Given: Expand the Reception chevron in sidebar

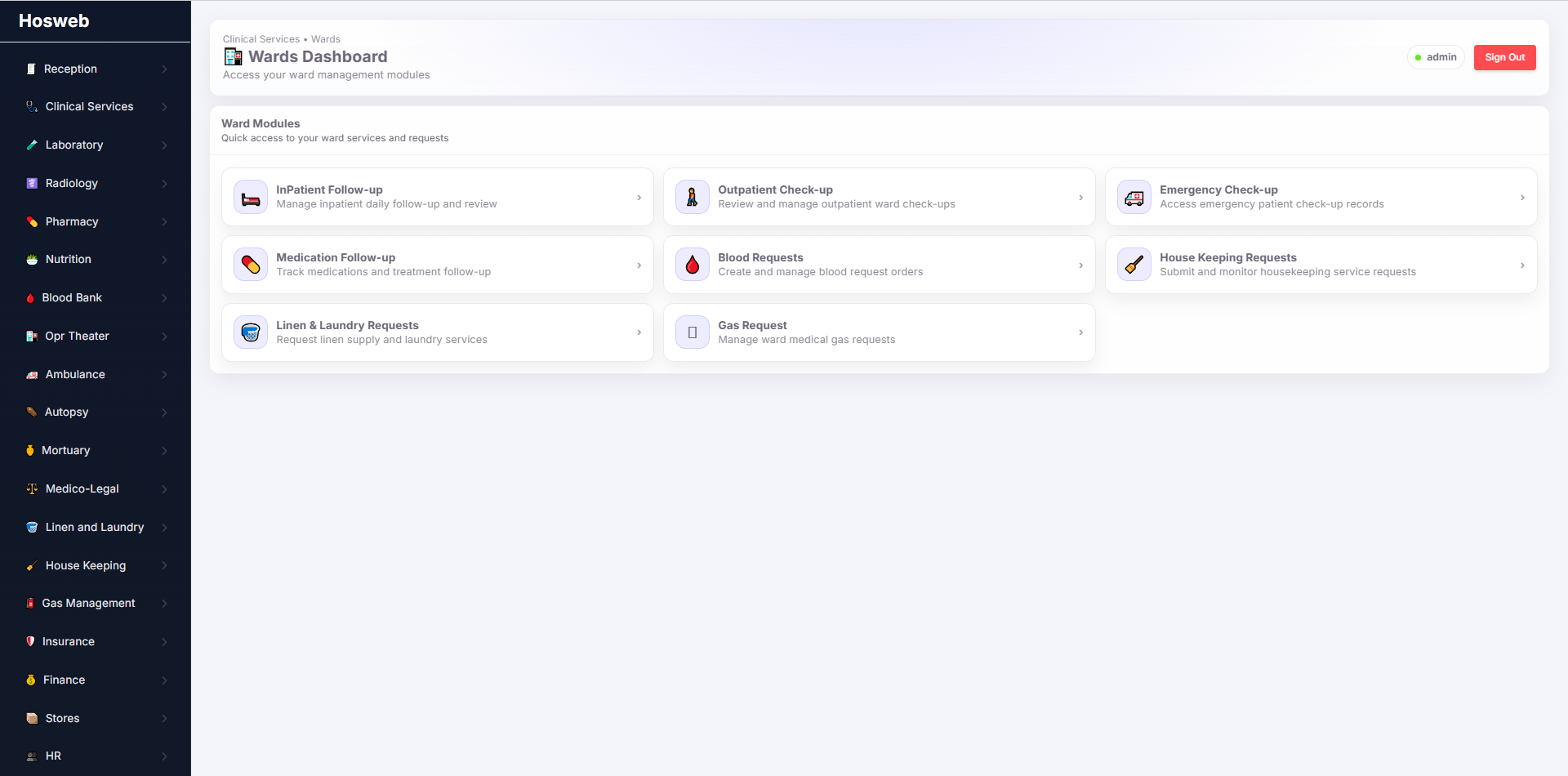Looking at the screenshot, I should pyautogui.click(x=164, y=69).
